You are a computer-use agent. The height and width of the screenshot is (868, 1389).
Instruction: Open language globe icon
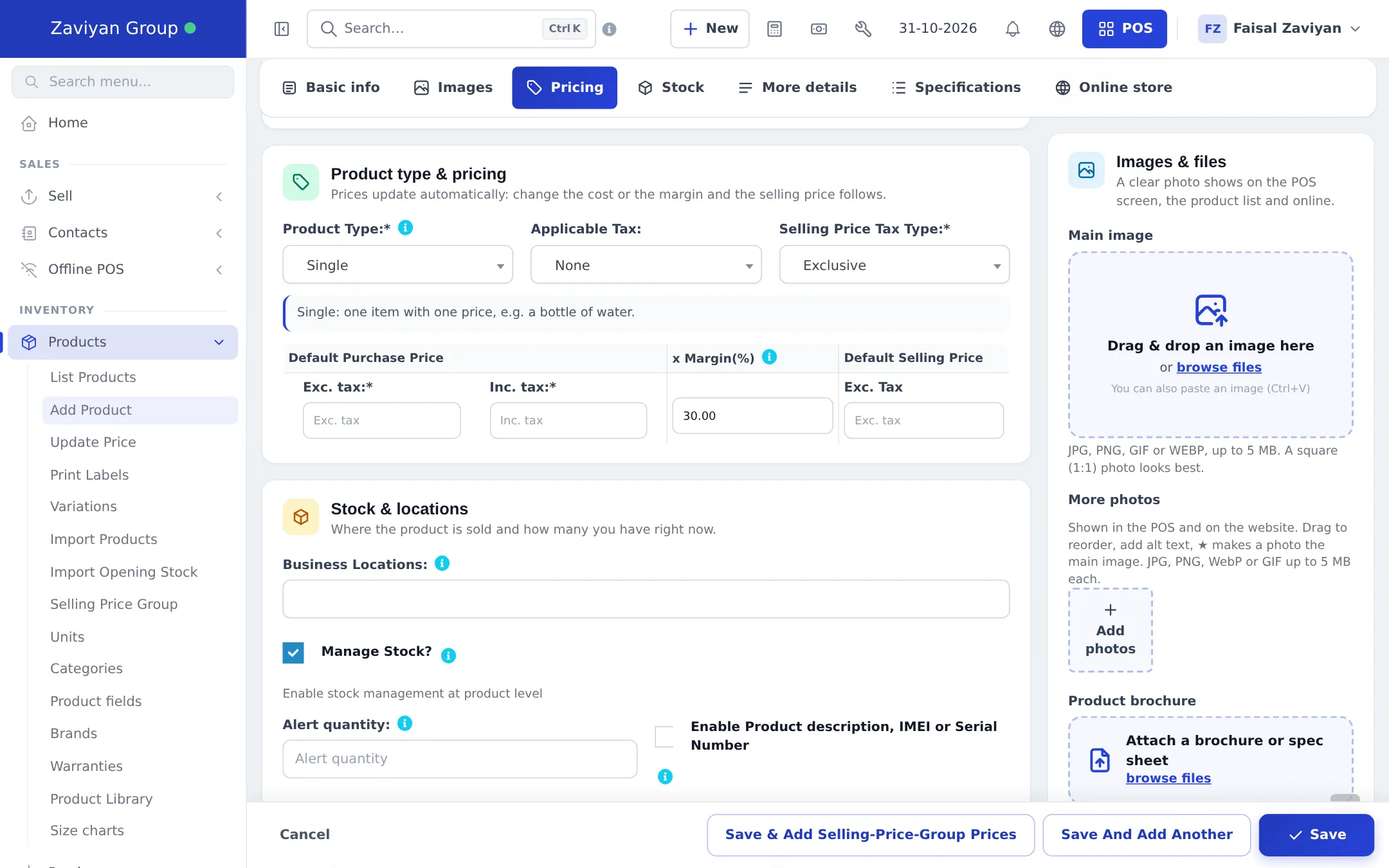(x=1057, y=29)
